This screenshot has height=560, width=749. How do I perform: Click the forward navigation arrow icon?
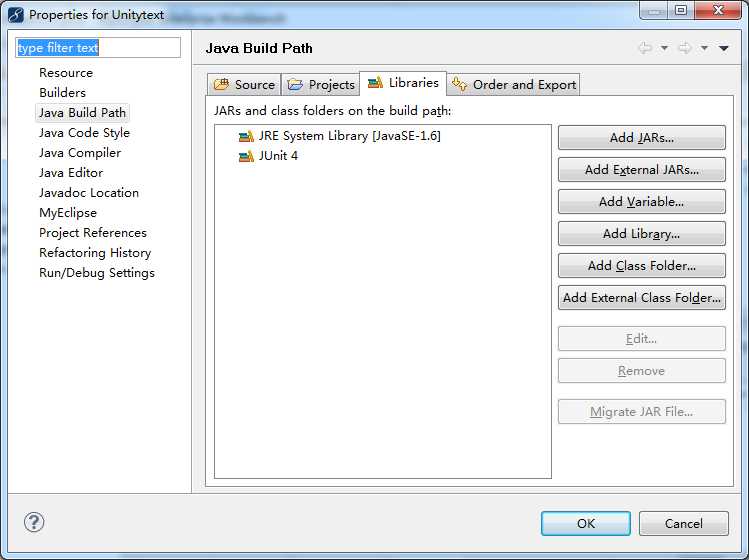[x=685, y=48]
